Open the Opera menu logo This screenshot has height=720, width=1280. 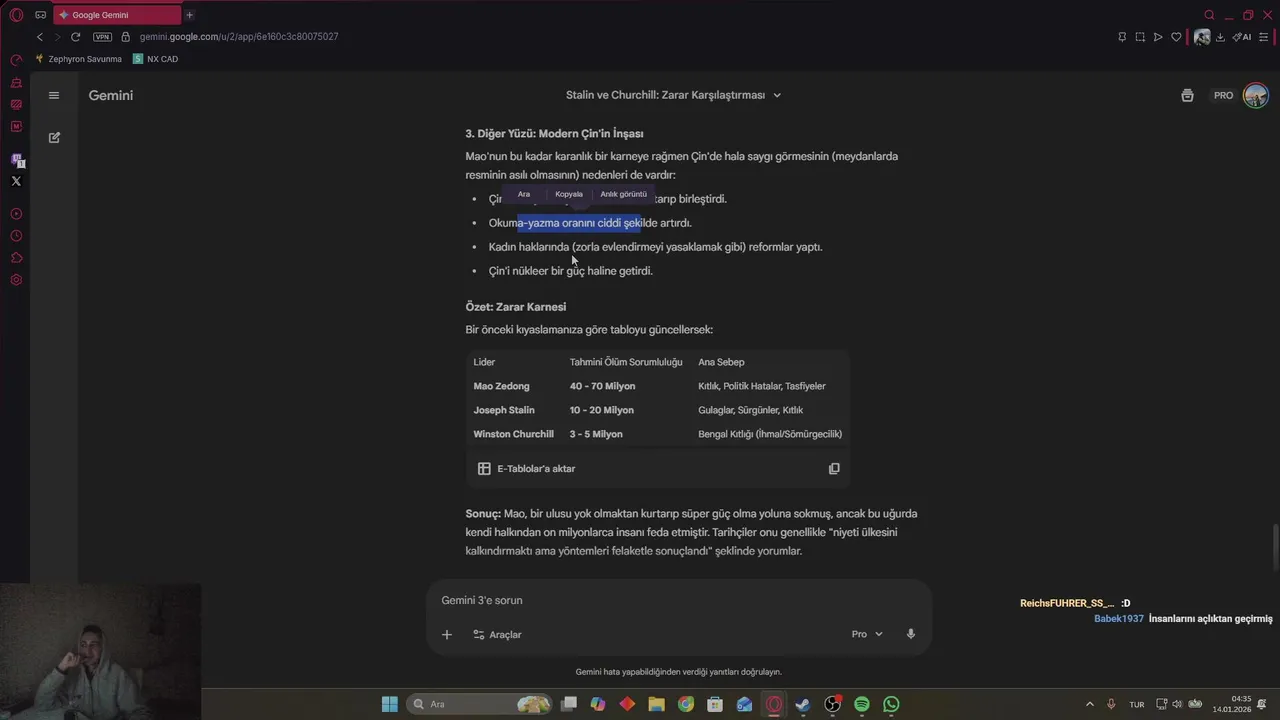[16, 15]
